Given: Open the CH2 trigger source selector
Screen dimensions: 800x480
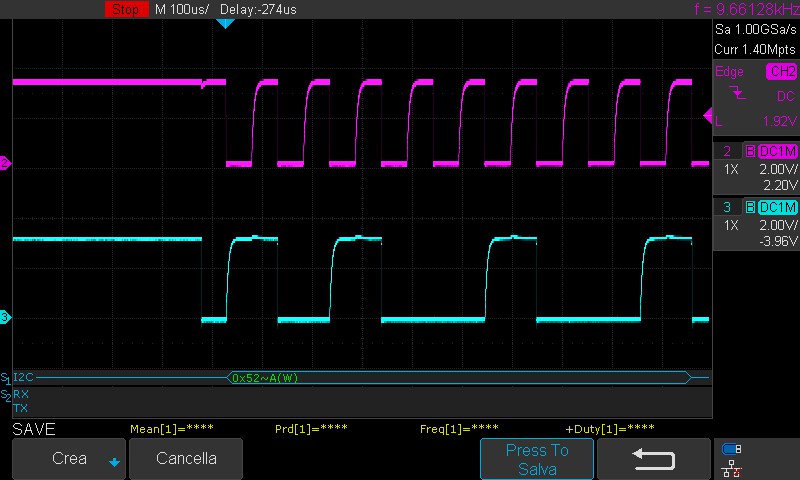Looking at the screenshot, I should tap(781, 72).
